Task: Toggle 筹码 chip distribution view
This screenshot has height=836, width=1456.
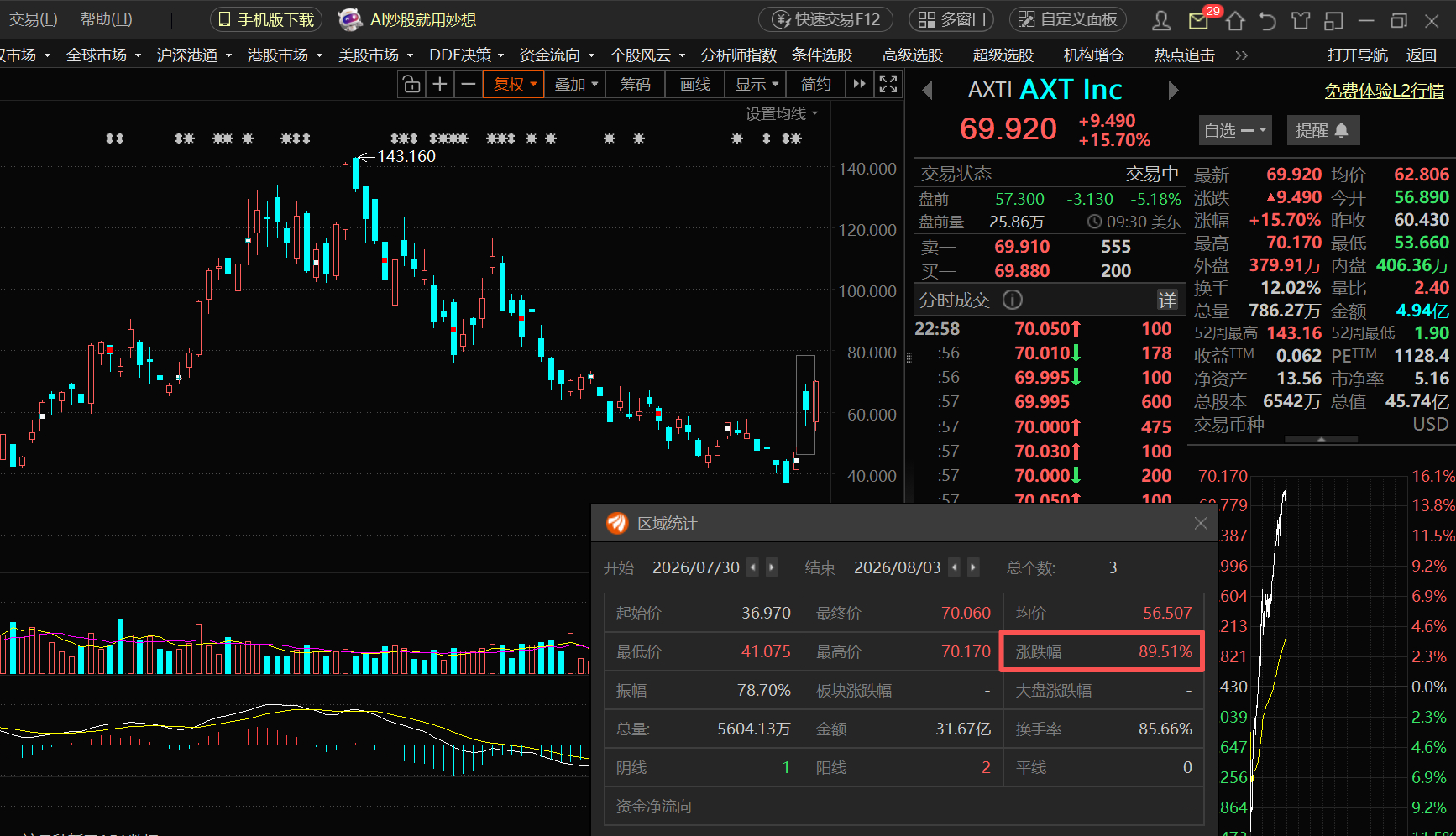Action: [636, 84]
